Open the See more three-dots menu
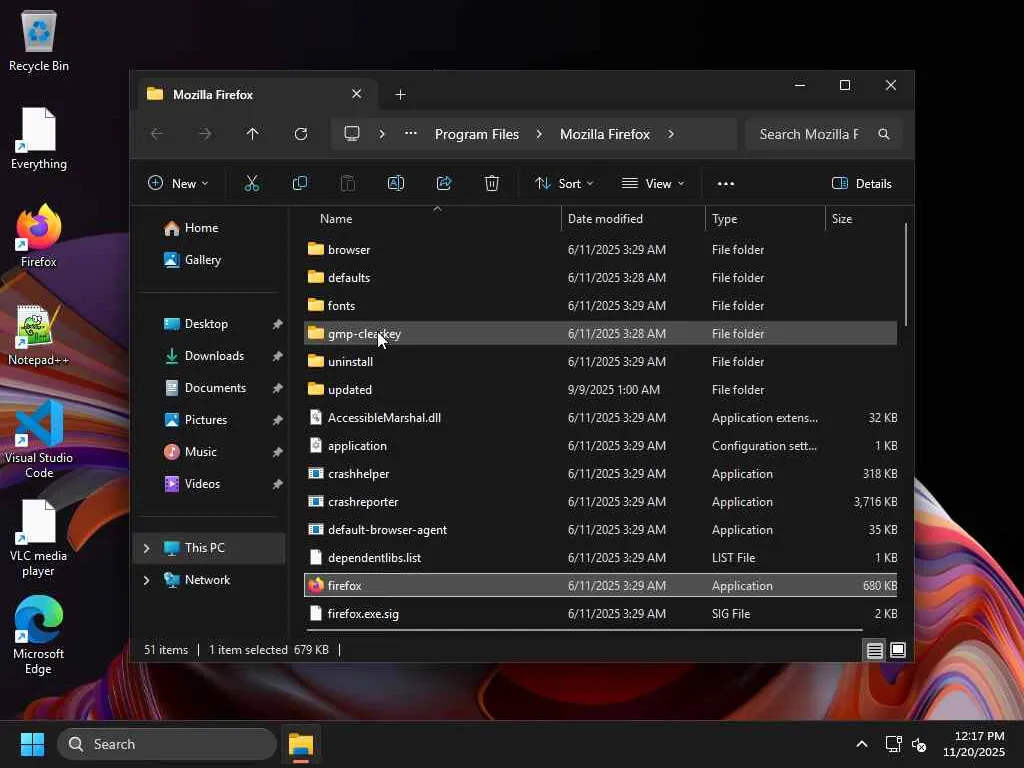The height and width of the screenshot is (768, 1024). [726, 183]
